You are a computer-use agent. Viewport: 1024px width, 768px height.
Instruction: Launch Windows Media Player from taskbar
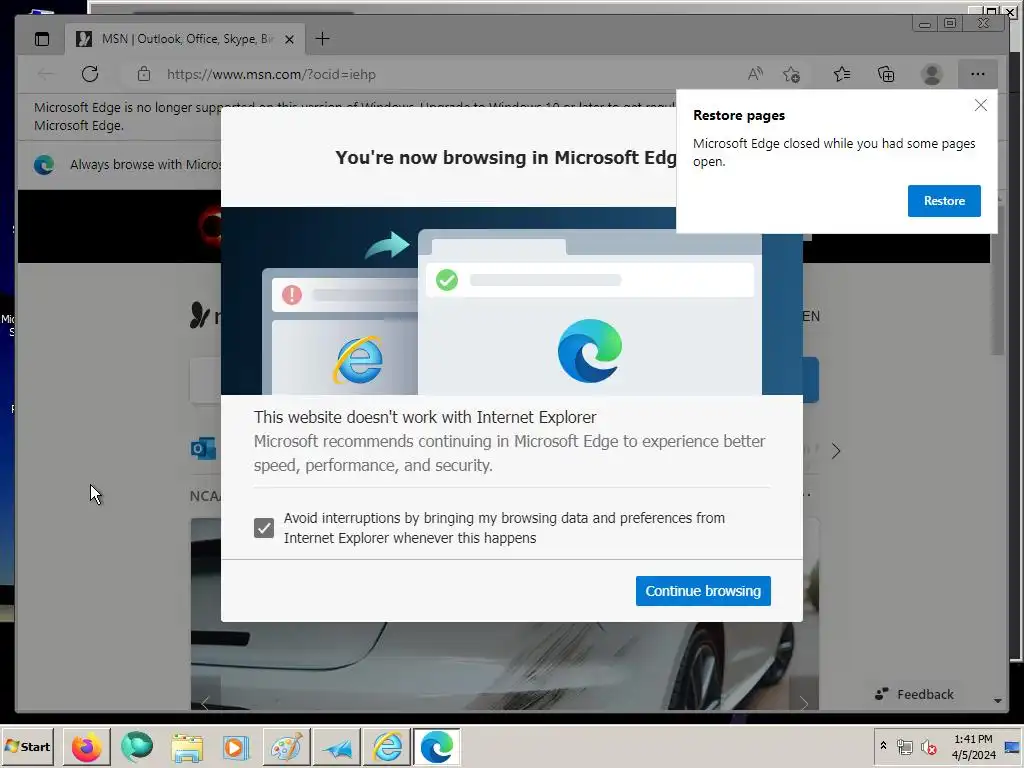236,746
